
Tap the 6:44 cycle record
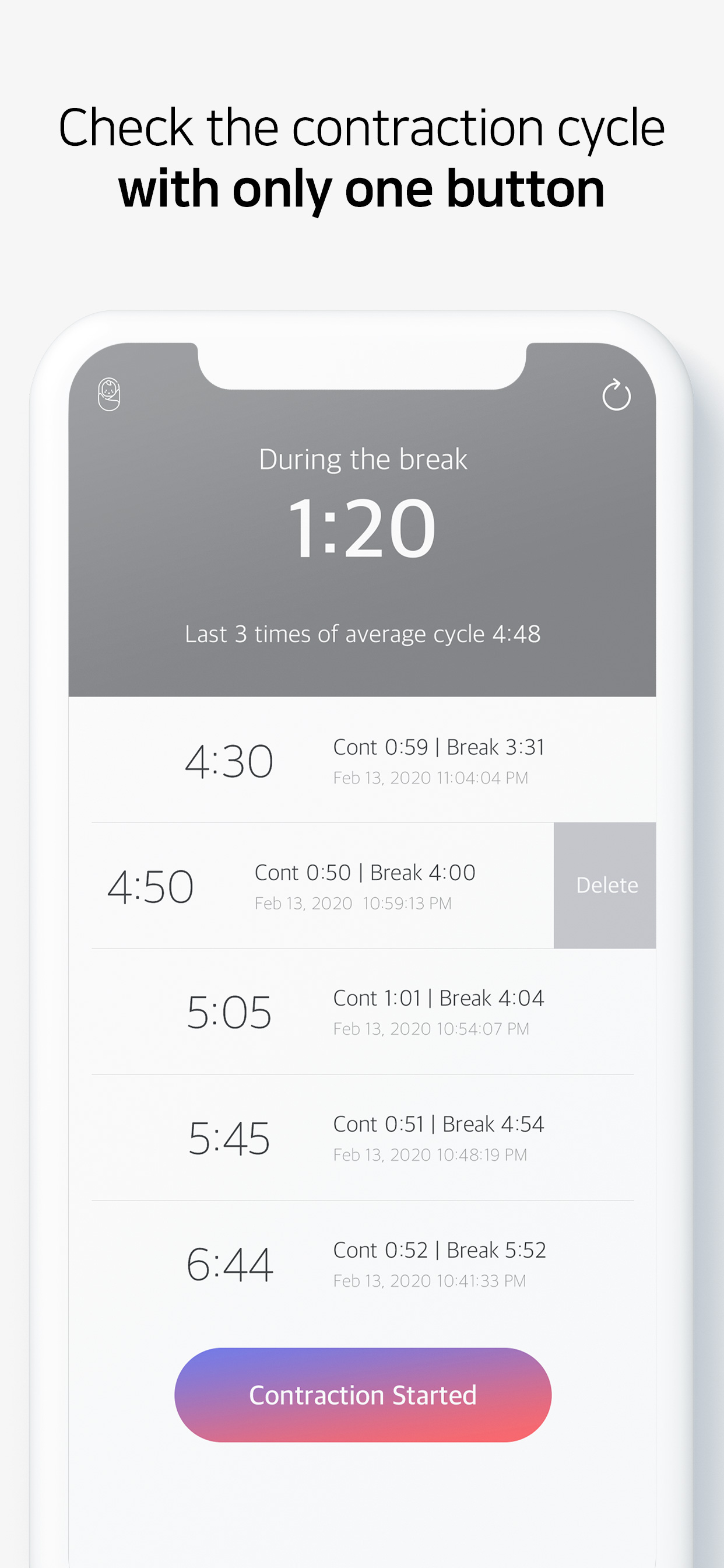(229, 1264)
